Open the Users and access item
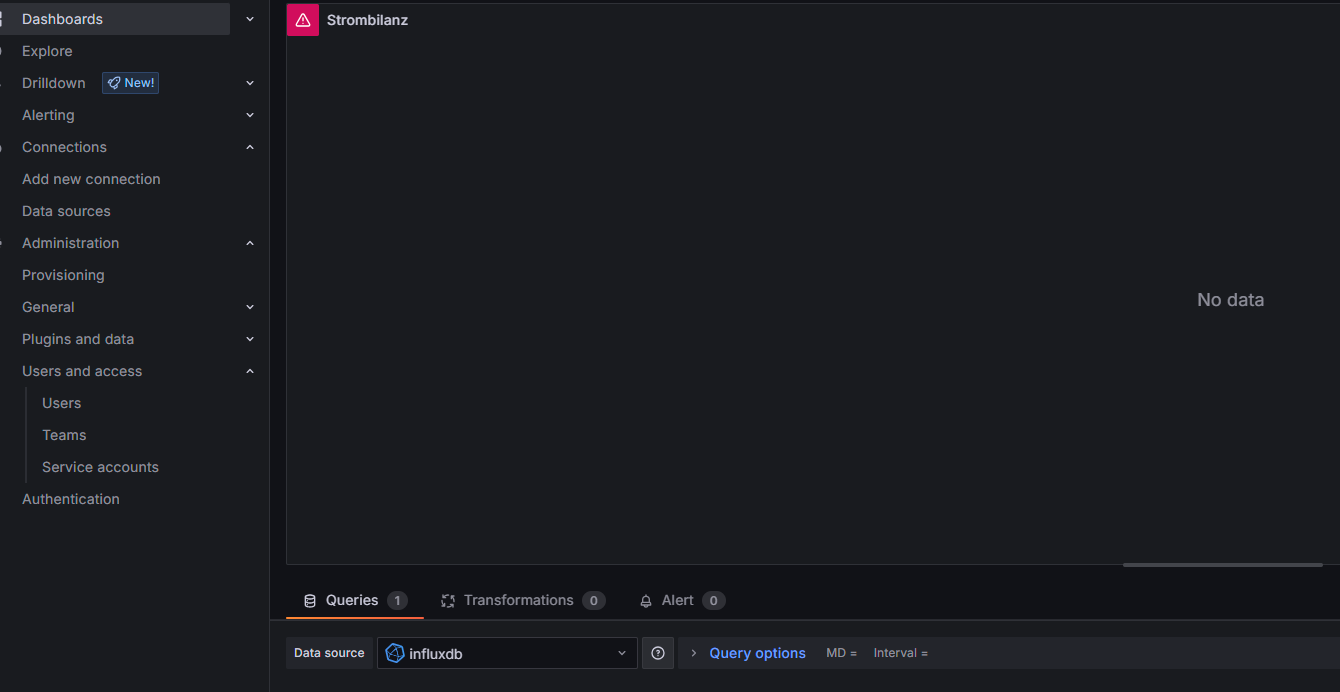1340x692 pixels. click(x=82, y=371)
